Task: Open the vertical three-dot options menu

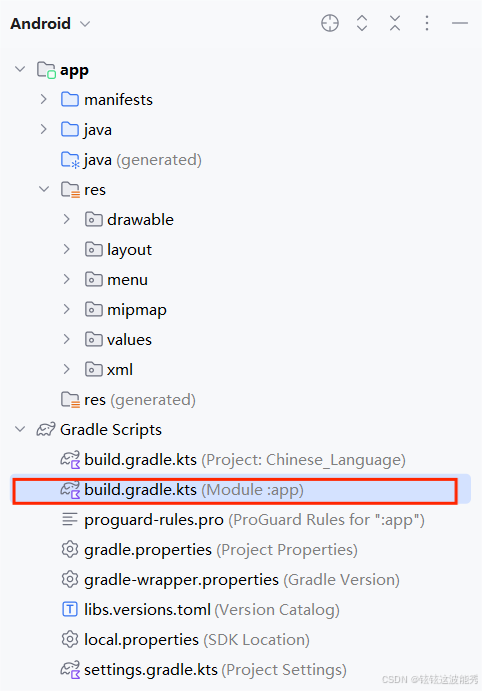Action: (x=426, y=23)
